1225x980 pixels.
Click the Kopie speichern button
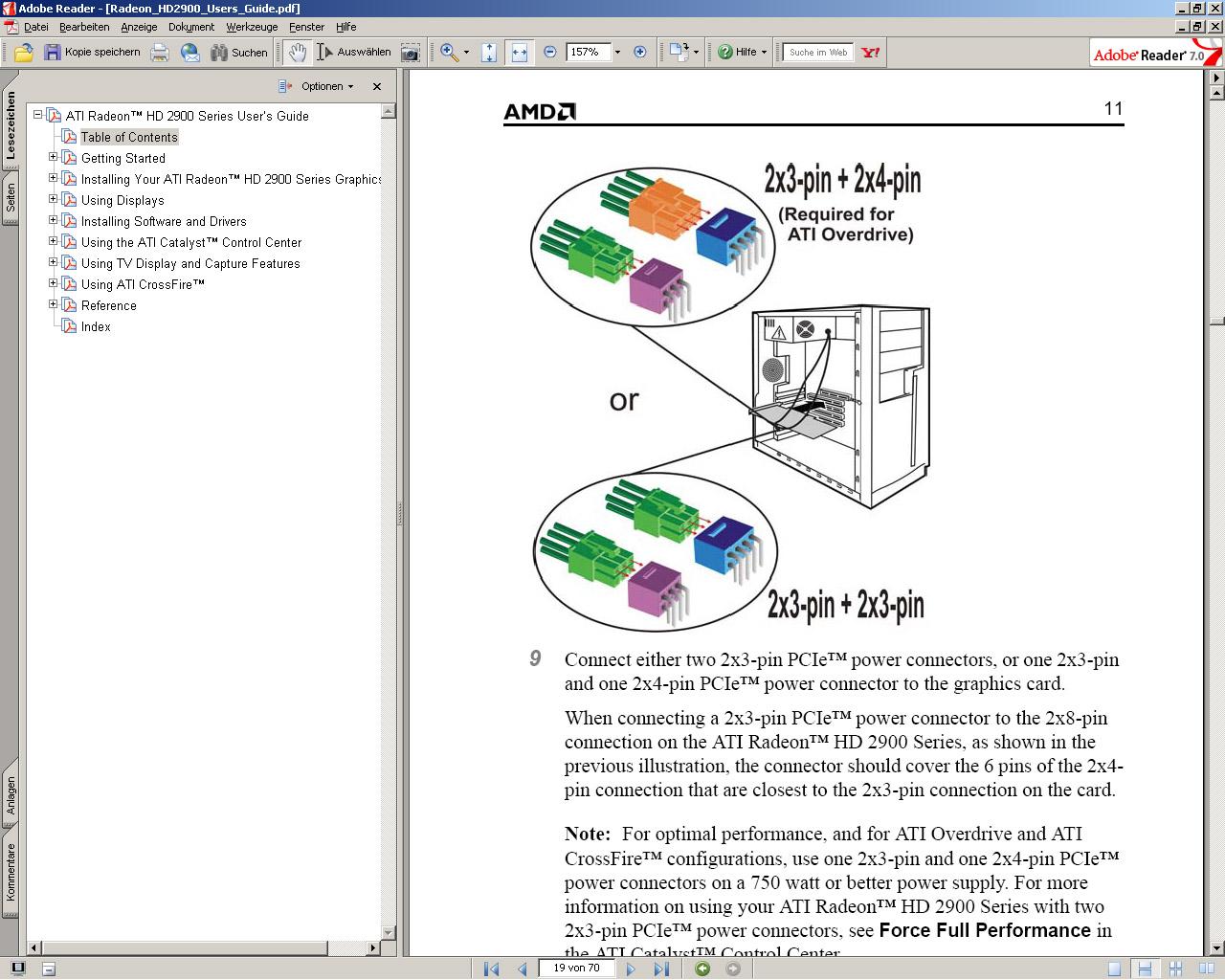(92, 53)
